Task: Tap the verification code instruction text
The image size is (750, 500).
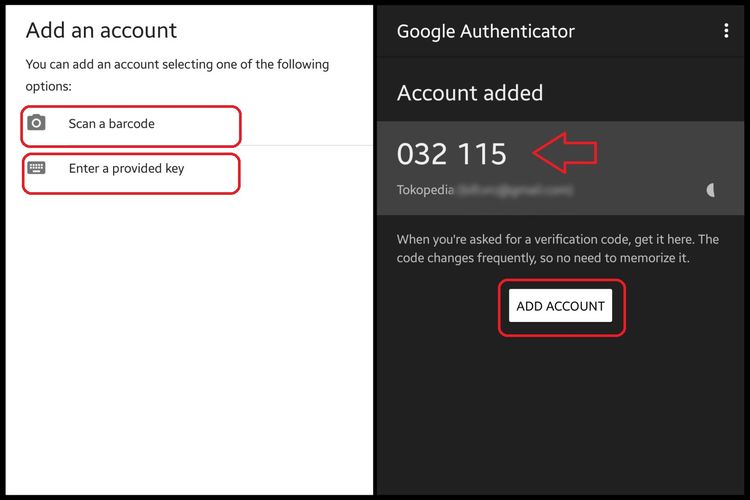Action: (x=557, y=248)
